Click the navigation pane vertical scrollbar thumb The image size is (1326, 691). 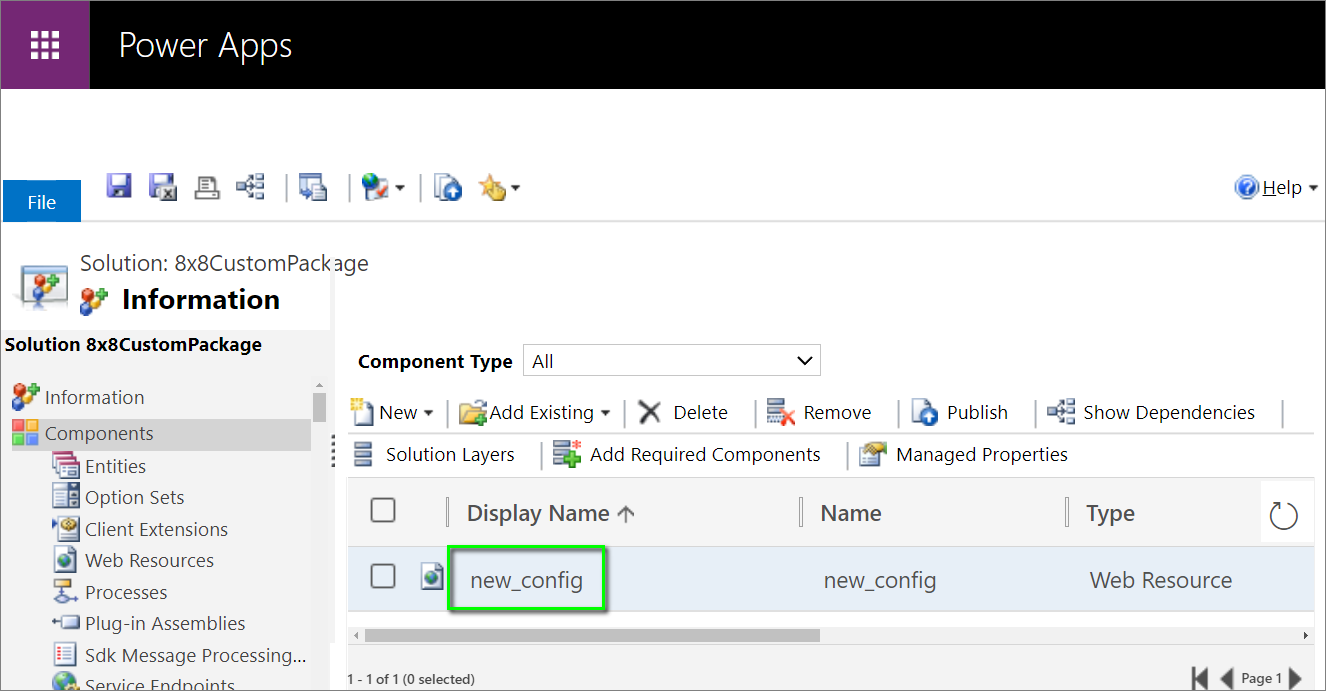coord(319,407)
